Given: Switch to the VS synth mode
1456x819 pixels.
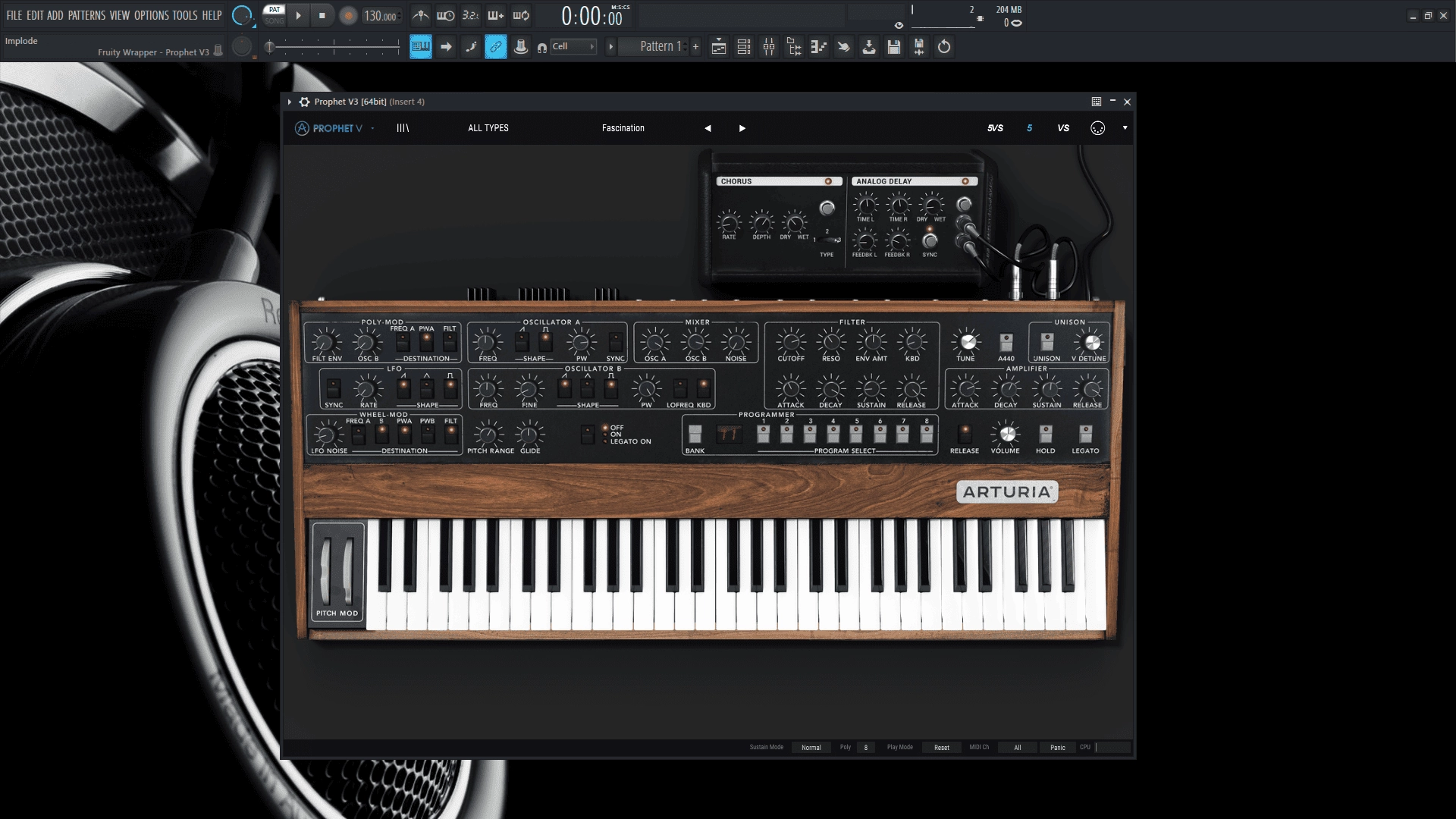Looking at the screenshot, I should tap(1063, 128).
